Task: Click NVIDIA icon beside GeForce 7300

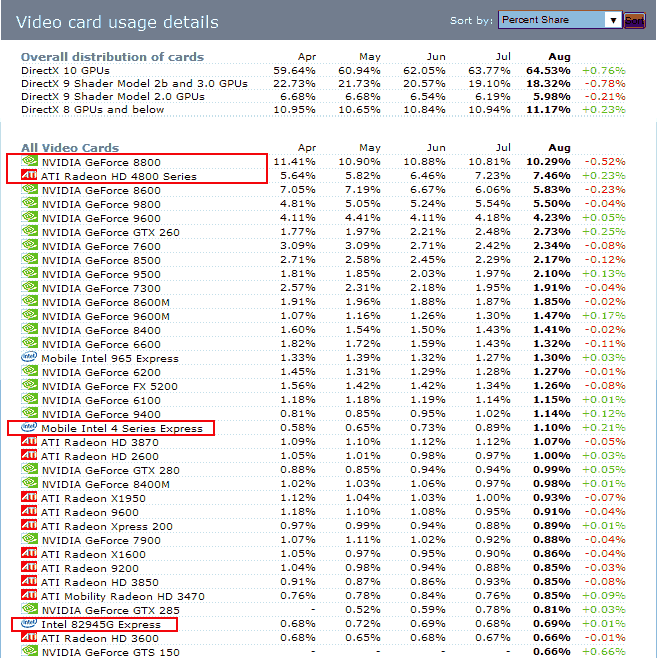Action: (x=29, y=287)
